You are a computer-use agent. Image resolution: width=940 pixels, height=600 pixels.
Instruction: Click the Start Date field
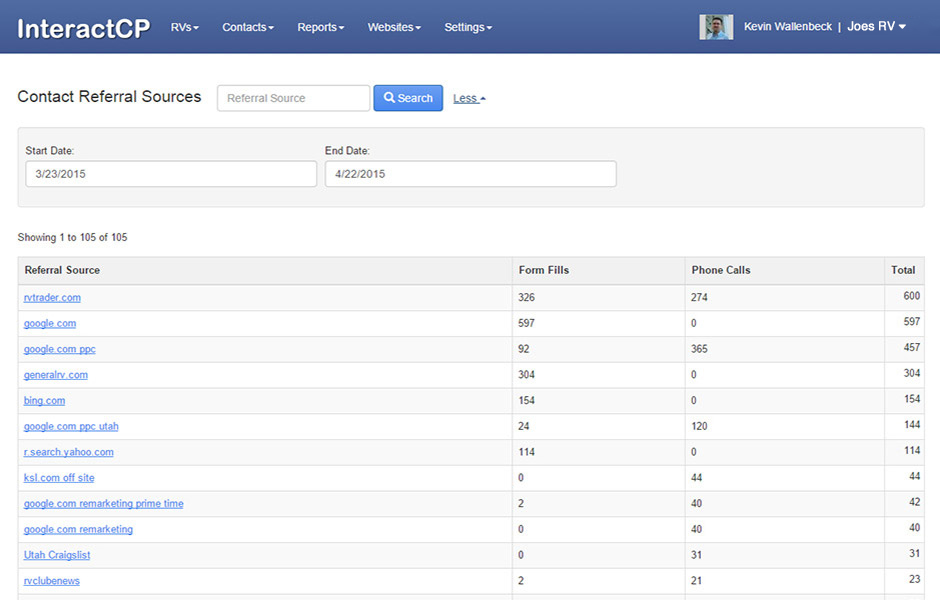[171, 174]
